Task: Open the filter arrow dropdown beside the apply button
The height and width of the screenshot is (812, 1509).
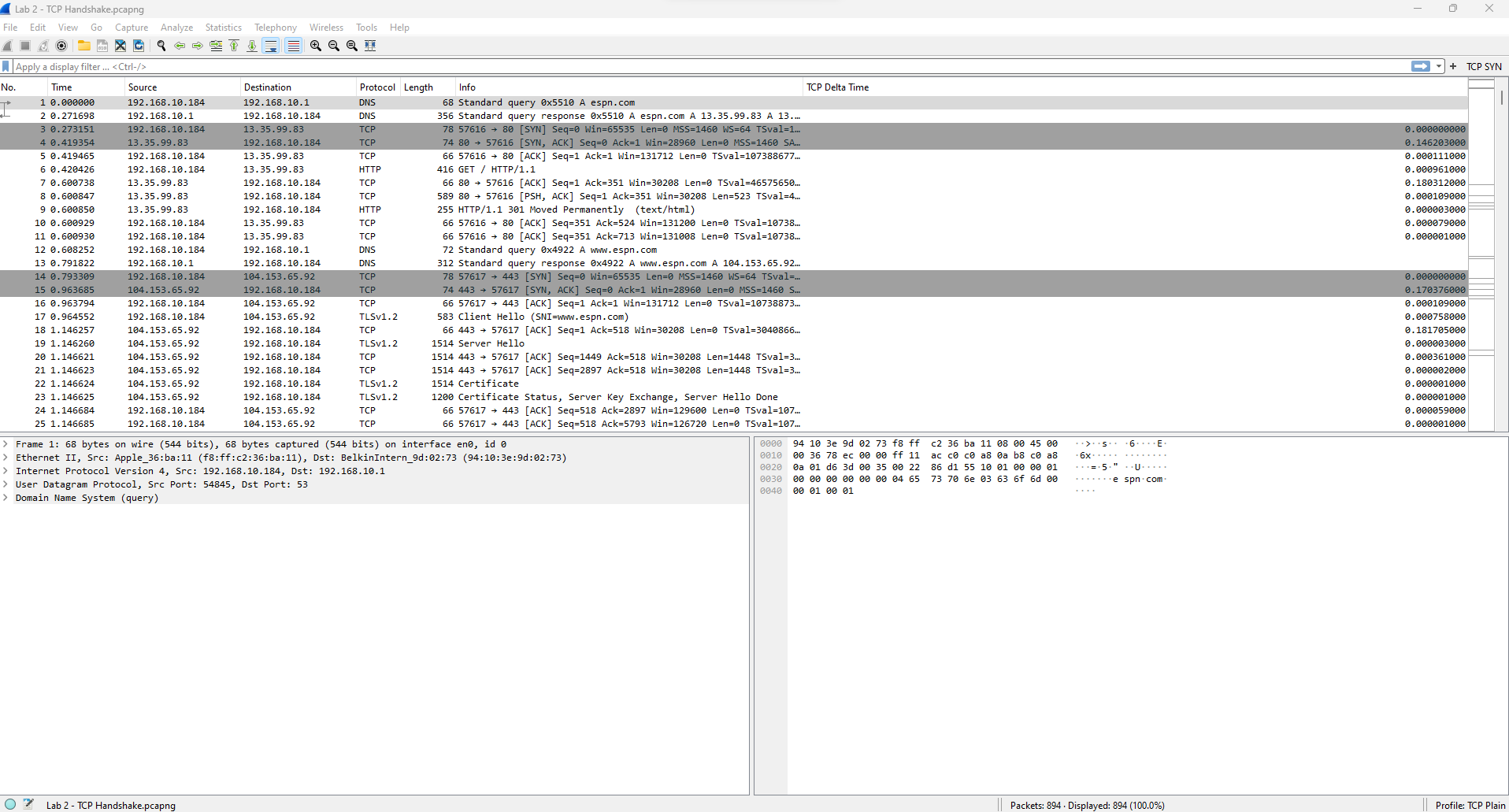Action: click(1439, 66)
